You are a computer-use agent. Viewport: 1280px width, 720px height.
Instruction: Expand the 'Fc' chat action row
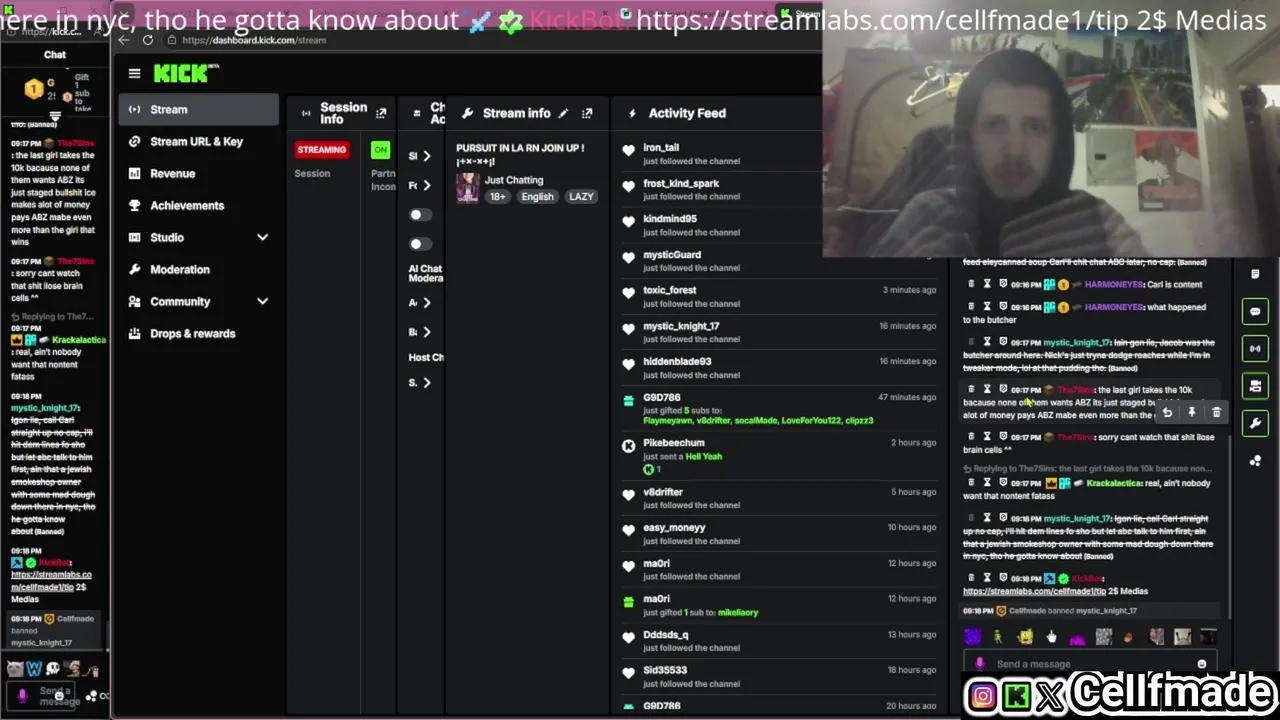coord(426,185)
